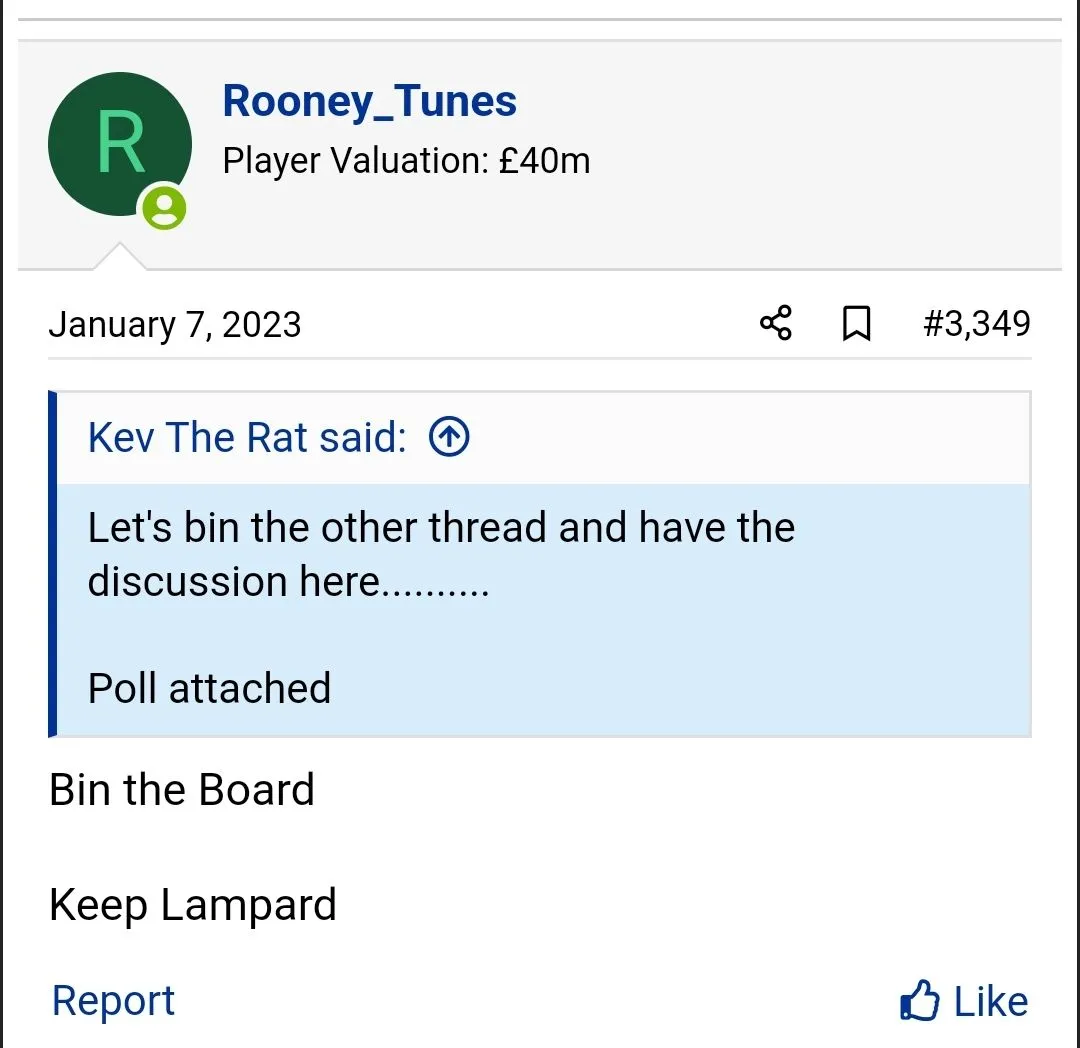Click the share post icon
The height and width of the screenshot is (1048, 1080).
pyautogui.click(x=776, y=323)
